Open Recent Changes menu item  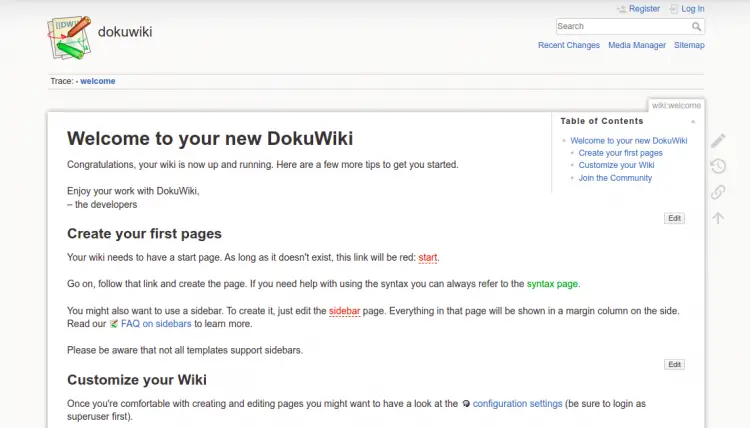coord(569,45)
